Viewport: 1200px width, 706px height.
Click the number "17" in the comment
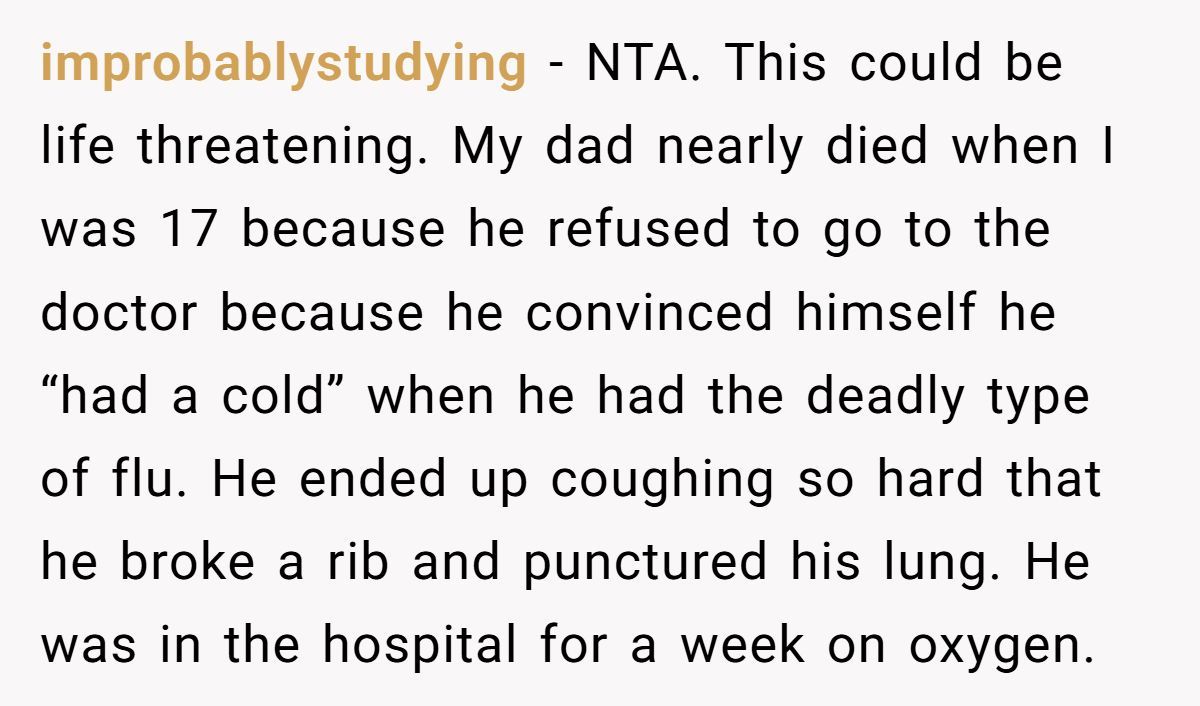pos(187,231)
